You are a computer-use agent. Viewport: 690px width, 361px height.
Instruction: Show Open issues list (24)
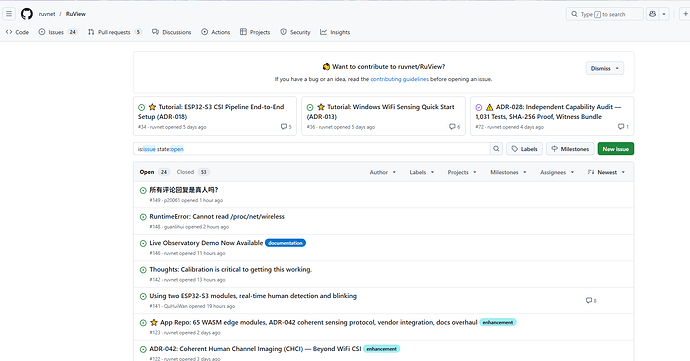(x=154, y=172)
